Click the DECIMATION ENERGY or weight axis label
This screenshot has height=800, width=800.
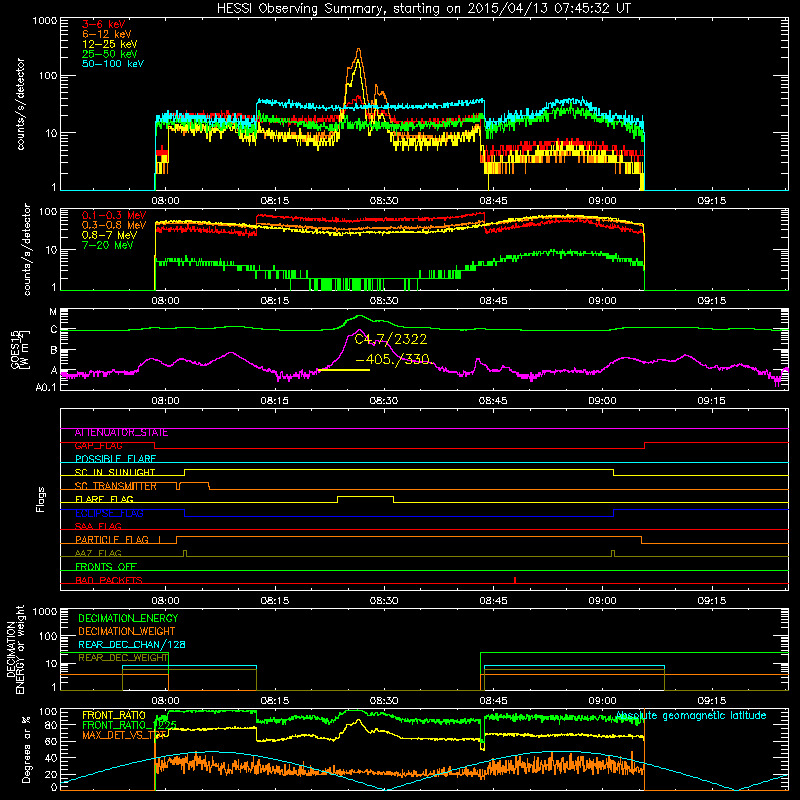[15, 649]
